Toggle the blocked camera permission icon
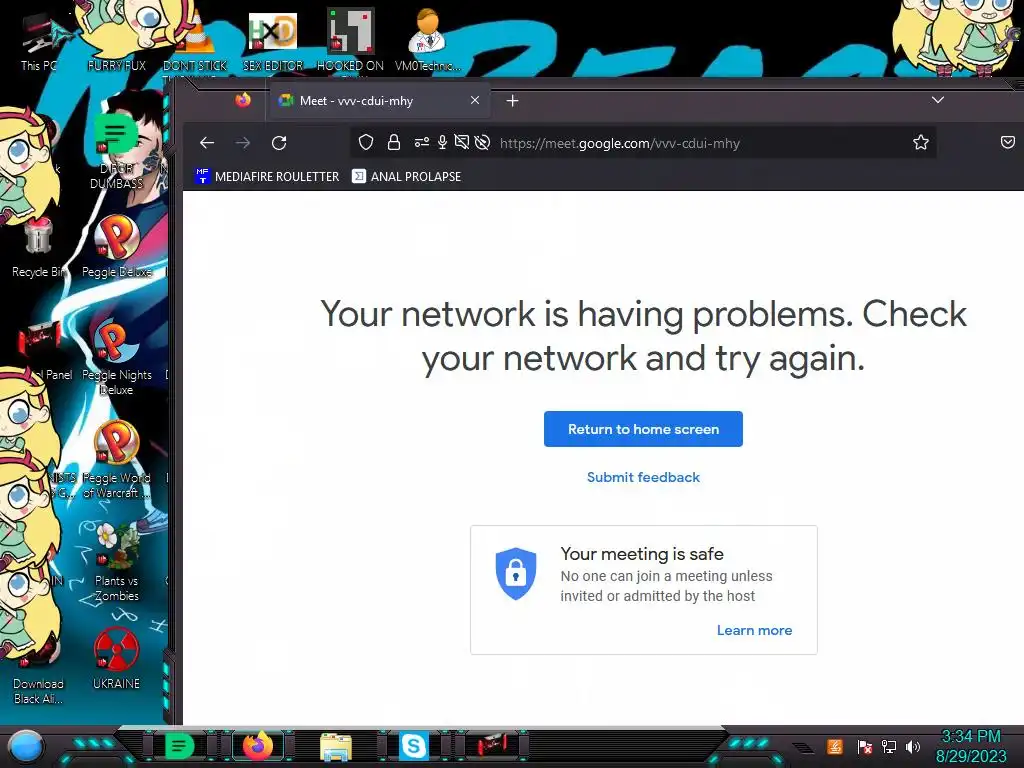This screenshot has height=768, width=1024. click(x=462, y=142)
